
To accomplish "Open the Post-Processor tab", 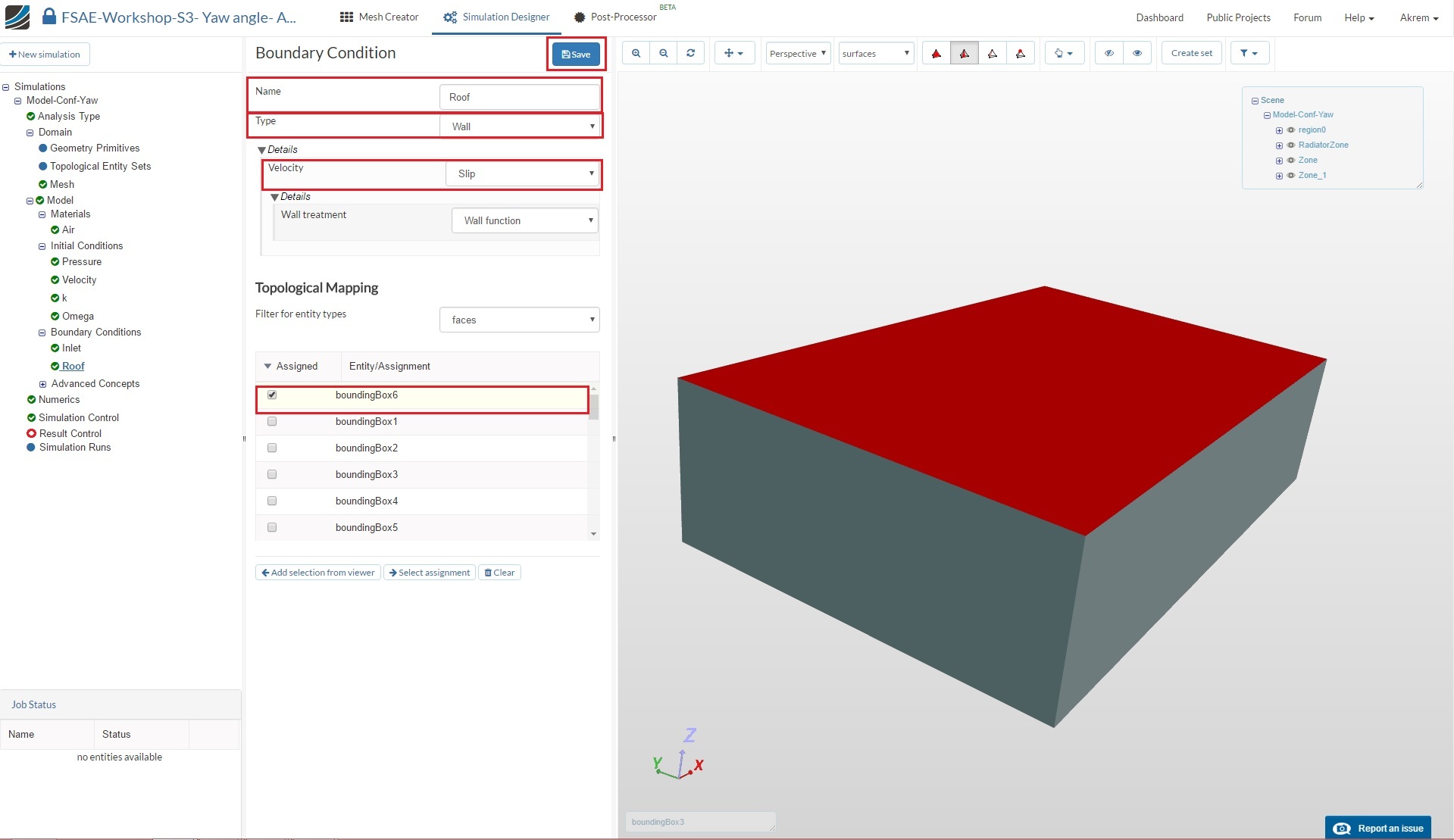I will (615, 17).
